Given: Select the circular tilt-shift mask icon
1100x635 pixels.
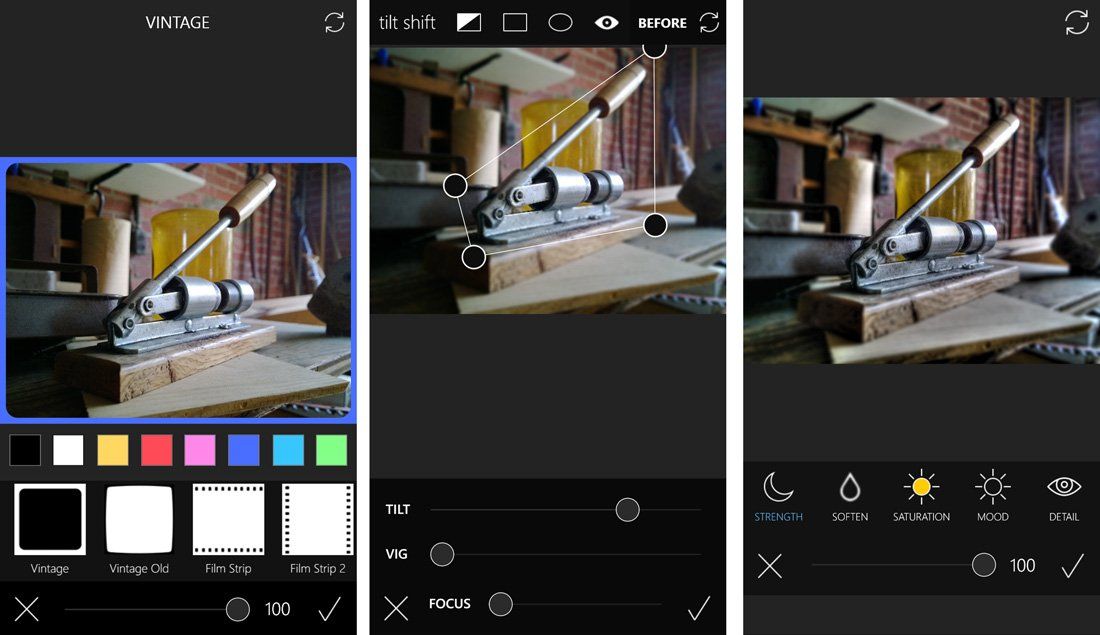Looking at the screenshot, I should [560, 21].
